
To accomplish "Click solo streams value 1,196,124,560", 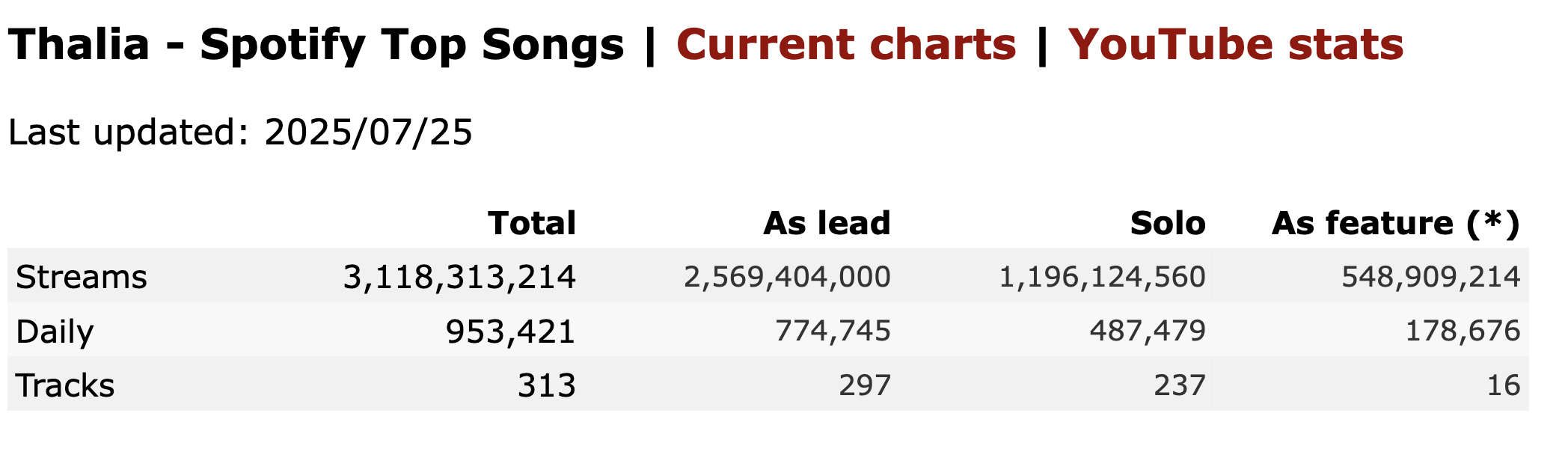I will [x=1102, y=277].
